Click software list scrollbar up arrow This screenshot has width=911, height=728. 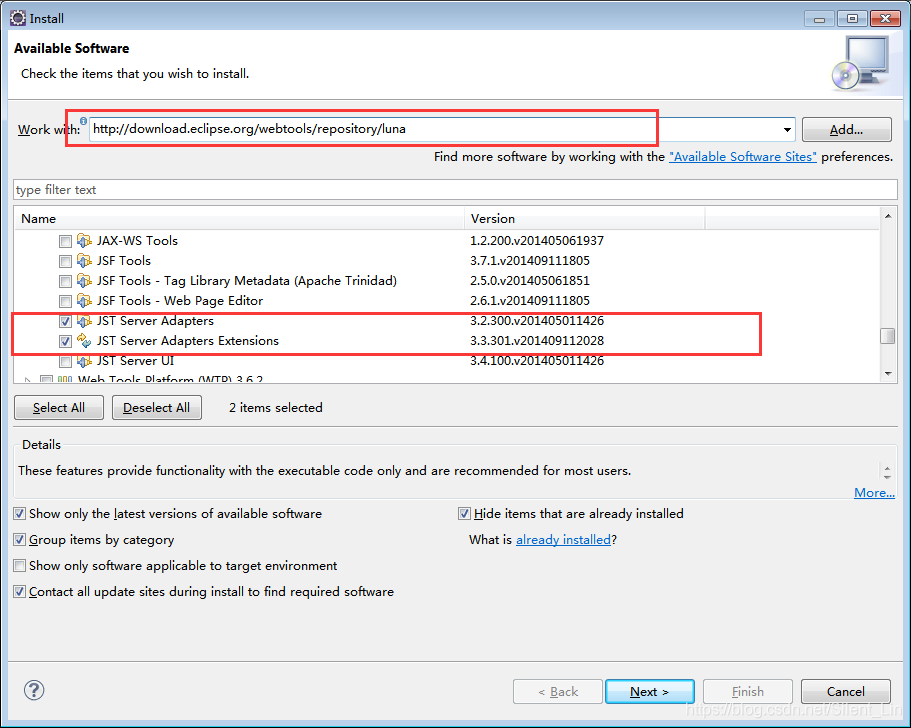[x=888, y=216]
